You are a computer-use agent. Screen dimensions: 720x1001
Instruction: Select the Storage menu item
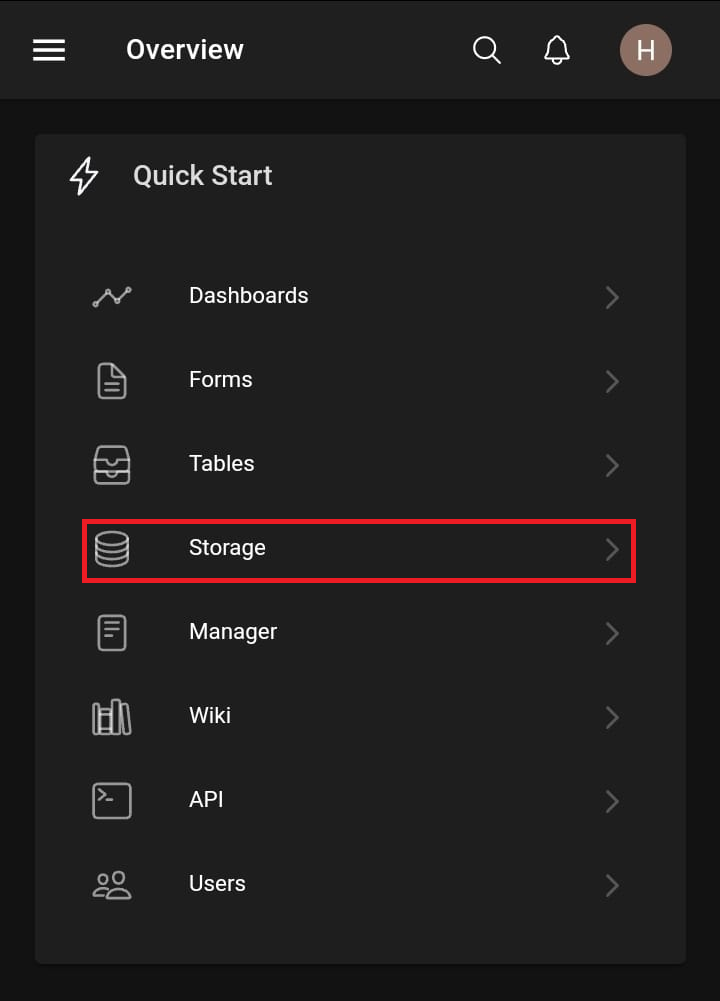pyautogui.click(x=227, y=548)
